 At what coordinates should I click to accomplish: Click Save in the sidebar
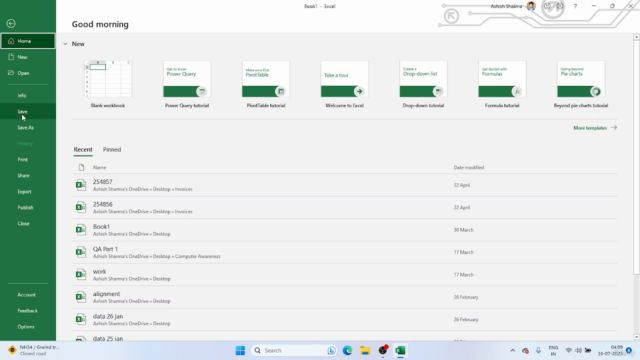[x=28, y=111]
